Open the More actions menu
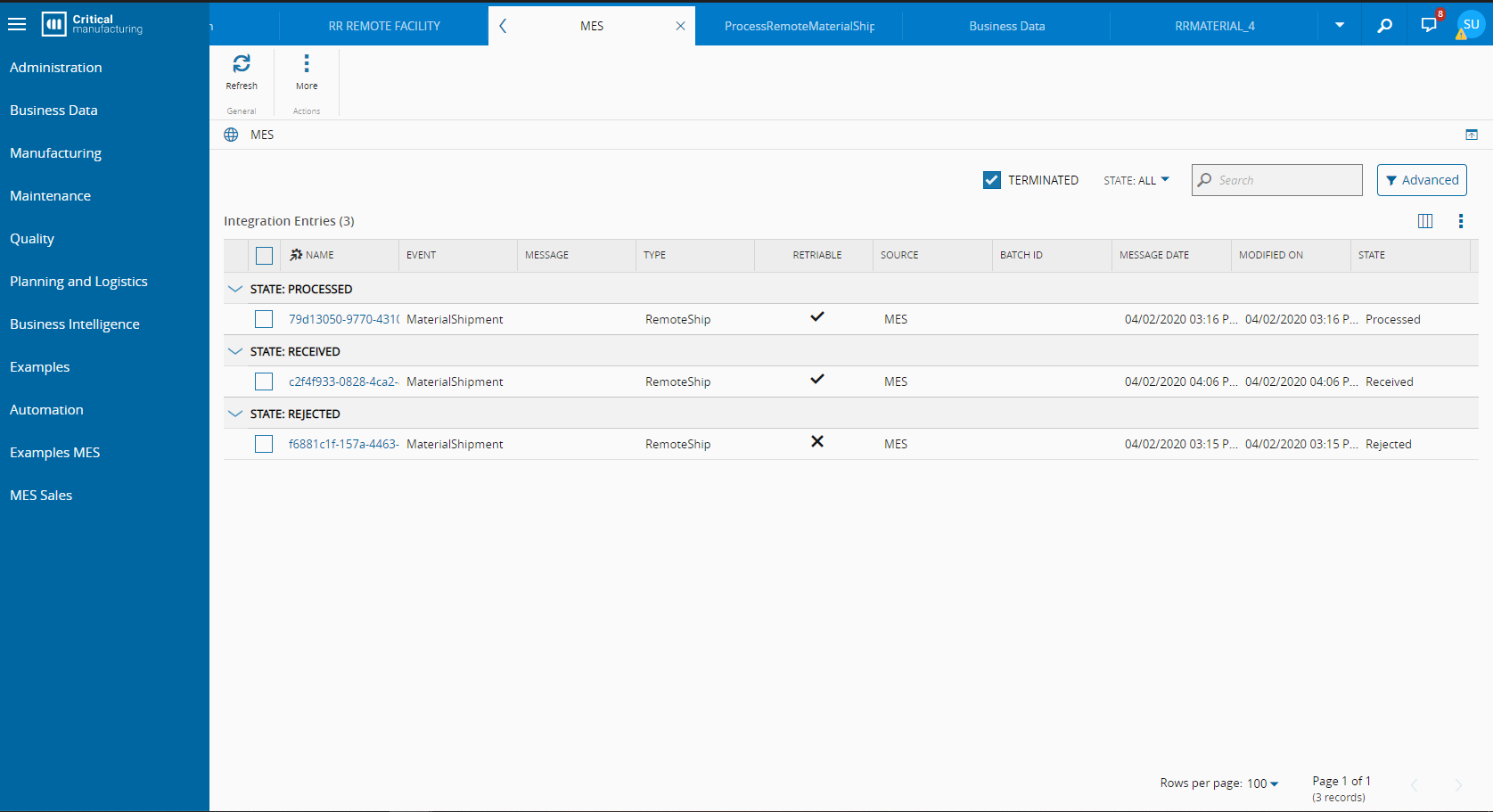Image resolution: width=1493 pixels, height=812 pixels. [x=307, y=64]
